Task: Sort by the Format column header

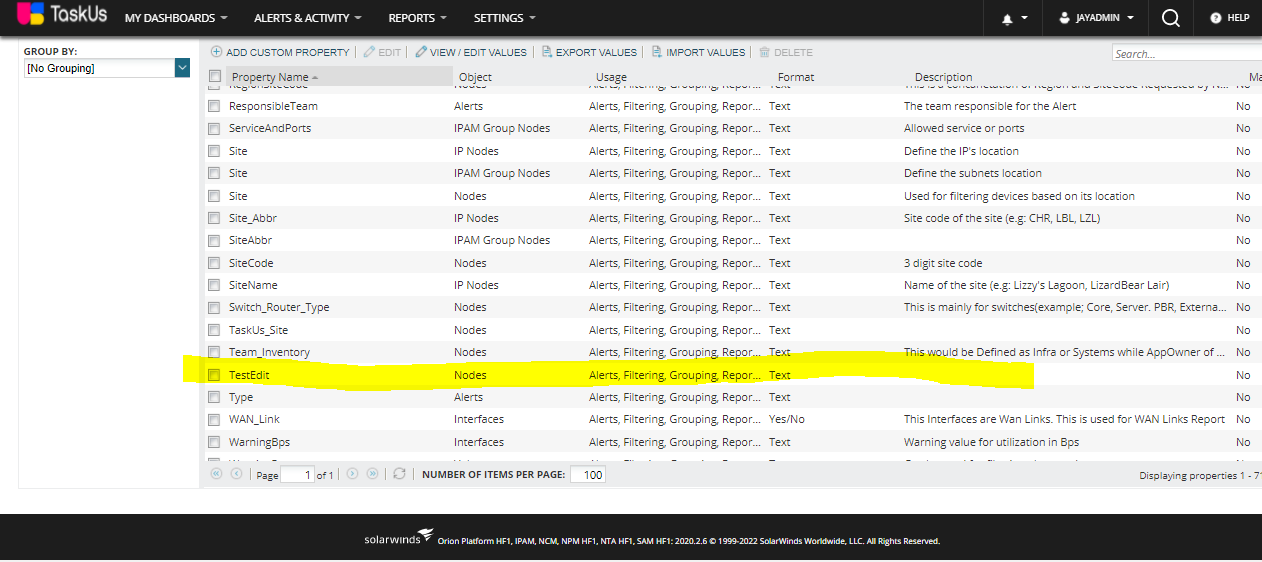Action: point(796,77)
